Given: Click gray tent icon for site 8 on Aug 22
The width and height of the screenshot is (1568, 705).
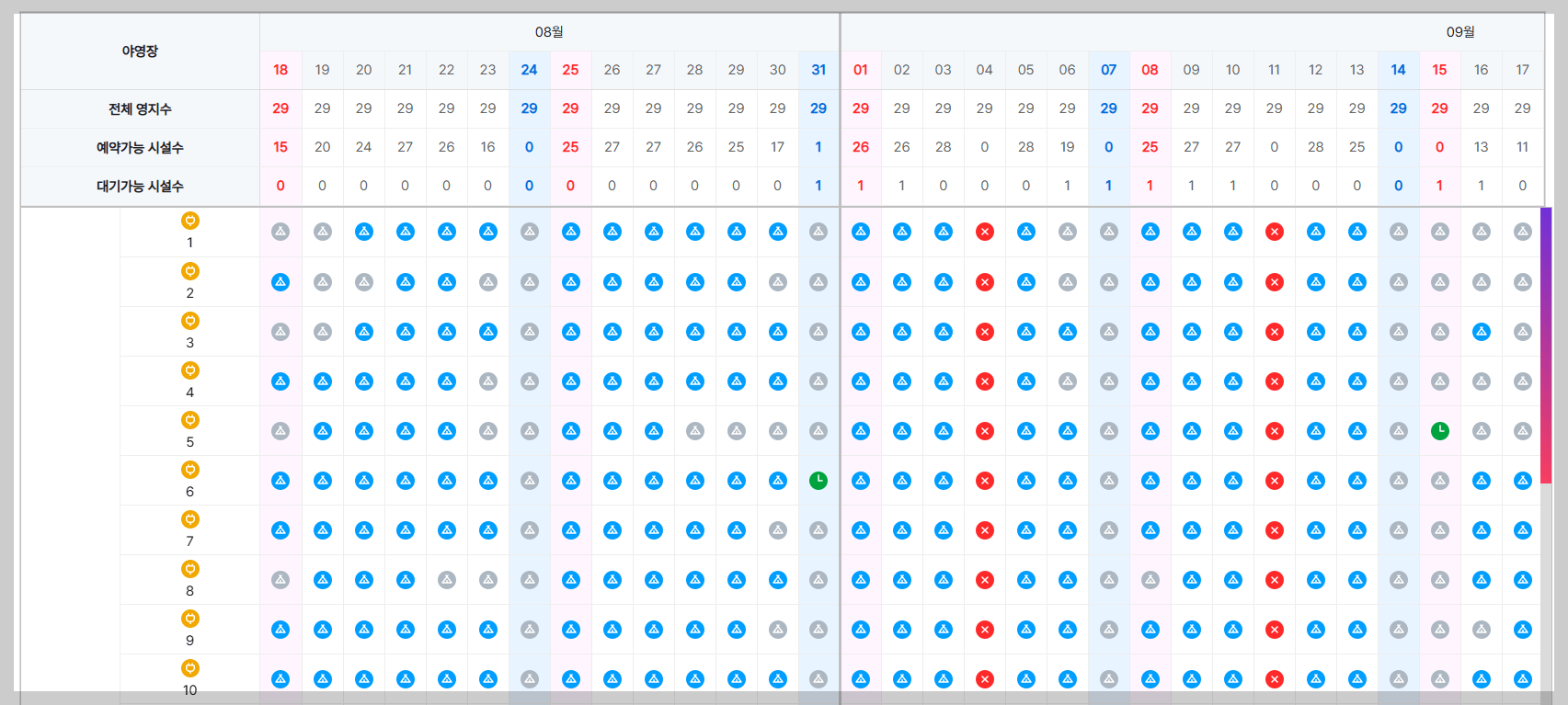Looking at the screenshot, I should (x=447, y=580).
